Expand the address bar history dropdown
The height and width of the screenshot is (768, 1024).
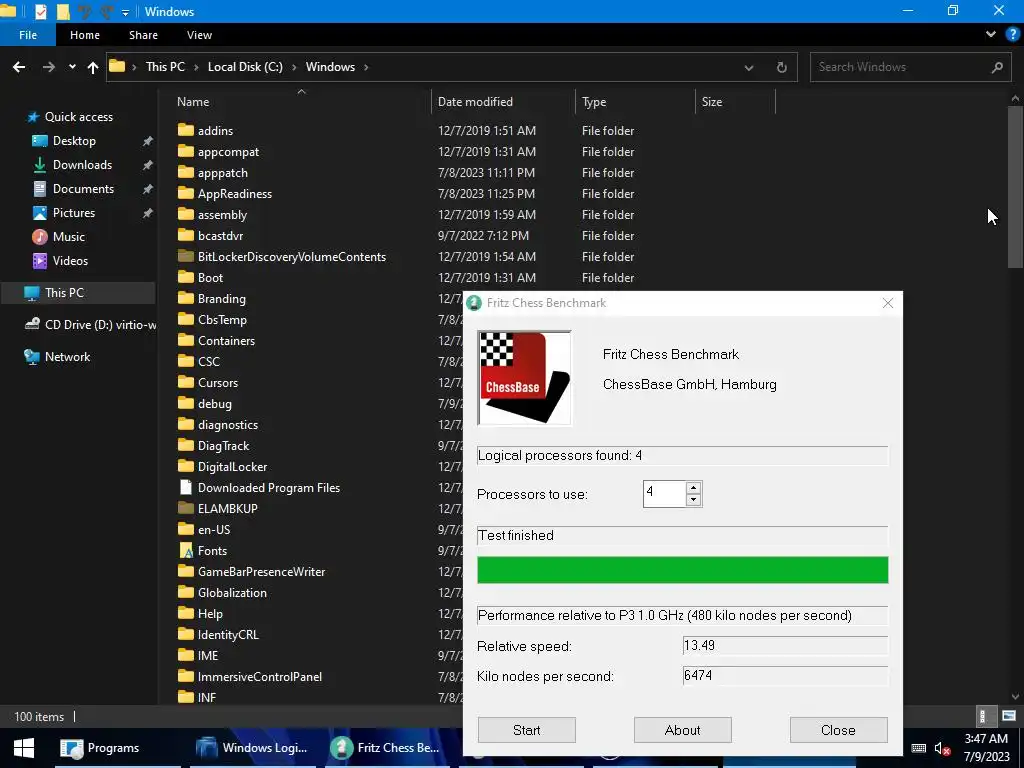pos(749,67)
